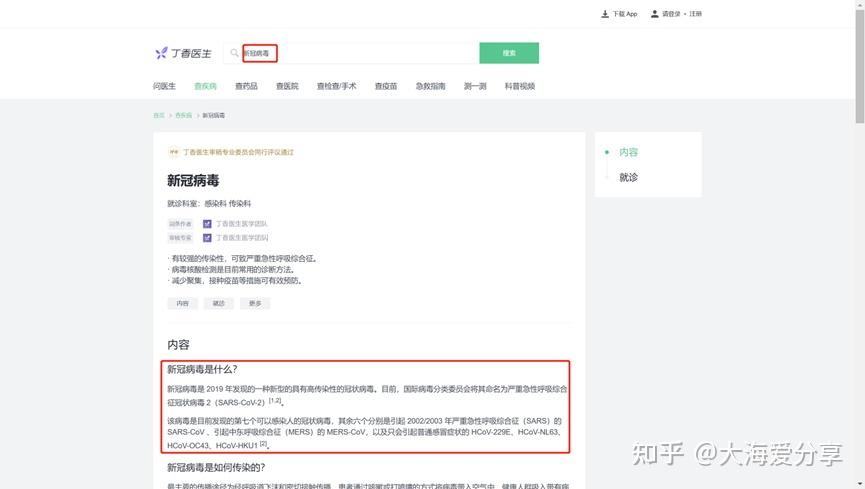865x489 pixels.
Task: Click the peer review badge icon
Action: (x=174, y=152)
